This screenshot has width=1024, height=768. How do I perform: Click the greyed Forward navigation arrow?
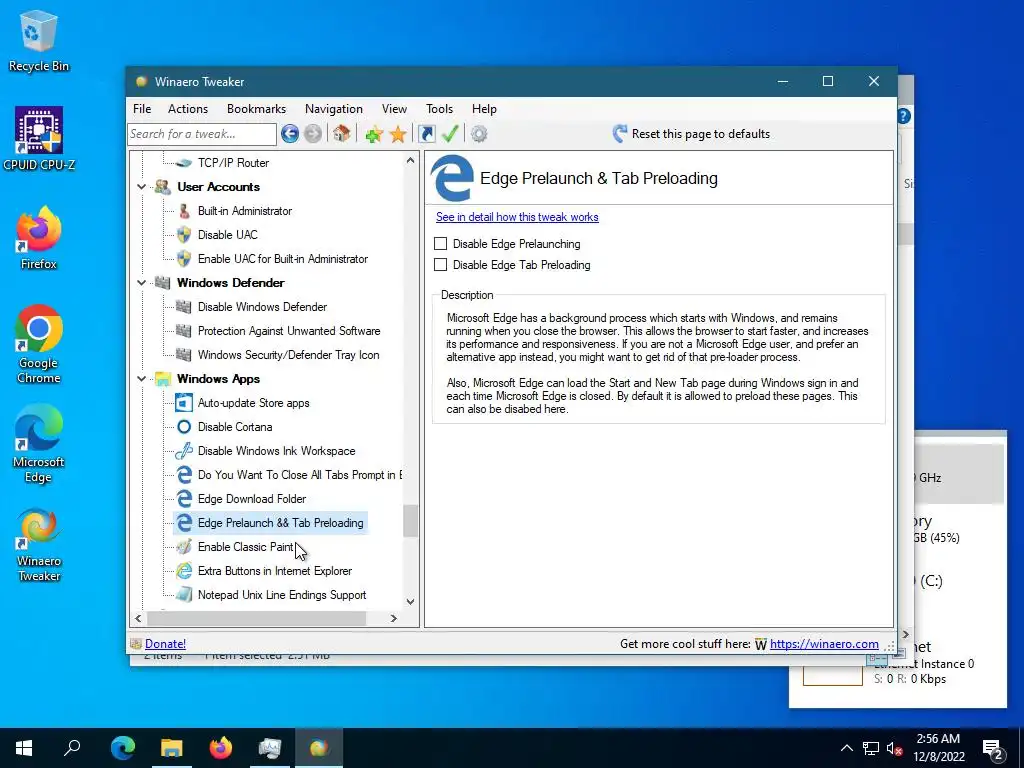point(313,134)
